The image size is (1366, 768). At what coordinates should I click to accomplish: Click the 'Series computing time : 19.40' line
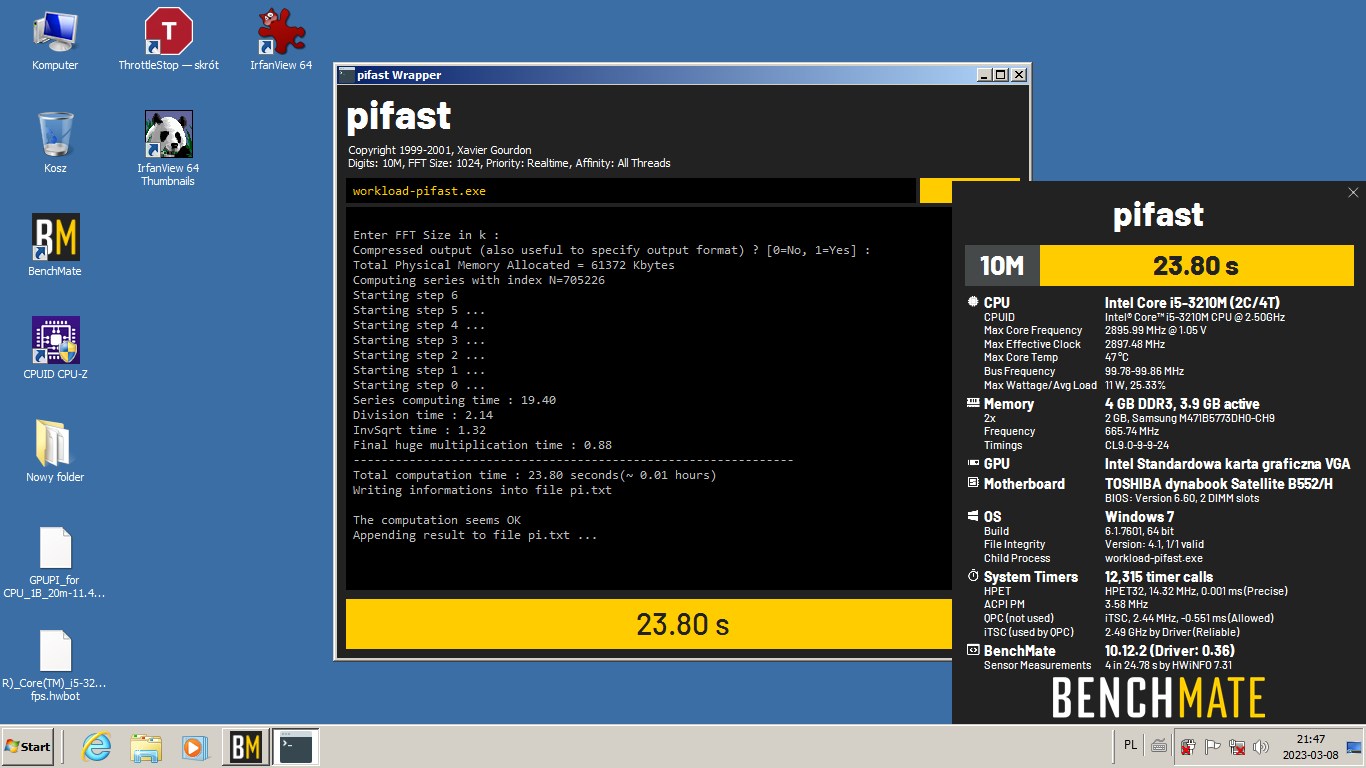click(454, 400)
